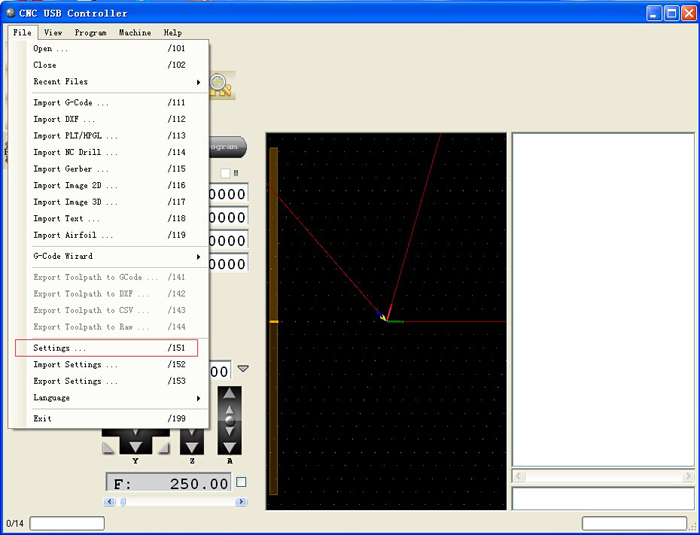This screenshot has height=535, width=700.
Task: Click the 3D toolpath viewport origin marker
Action: [x=386, y=320]
